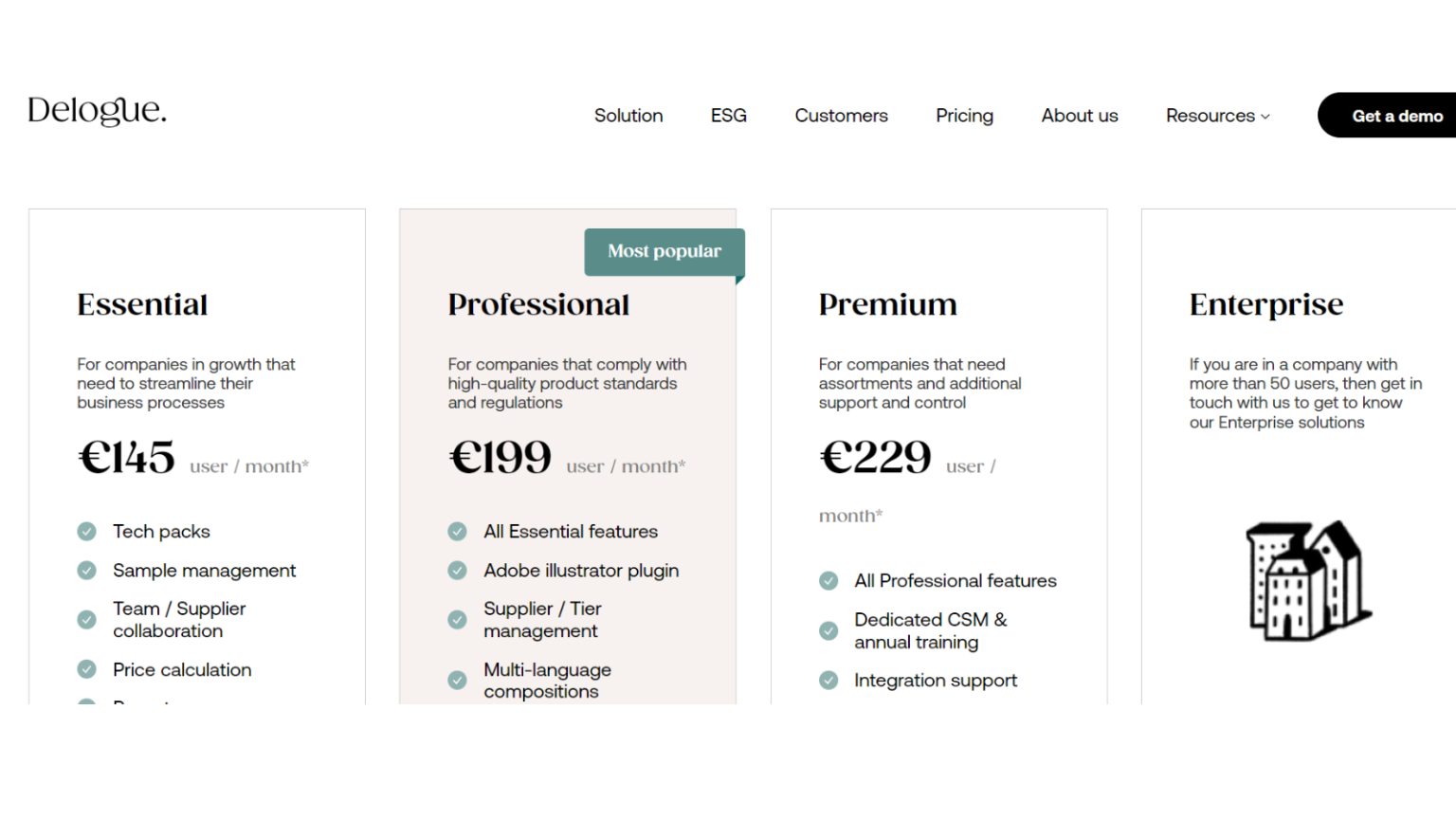Click the checkmark beside Tech packs
Image resolution: width=1456 pixels, height=819 pixels.
pos(86,532)
